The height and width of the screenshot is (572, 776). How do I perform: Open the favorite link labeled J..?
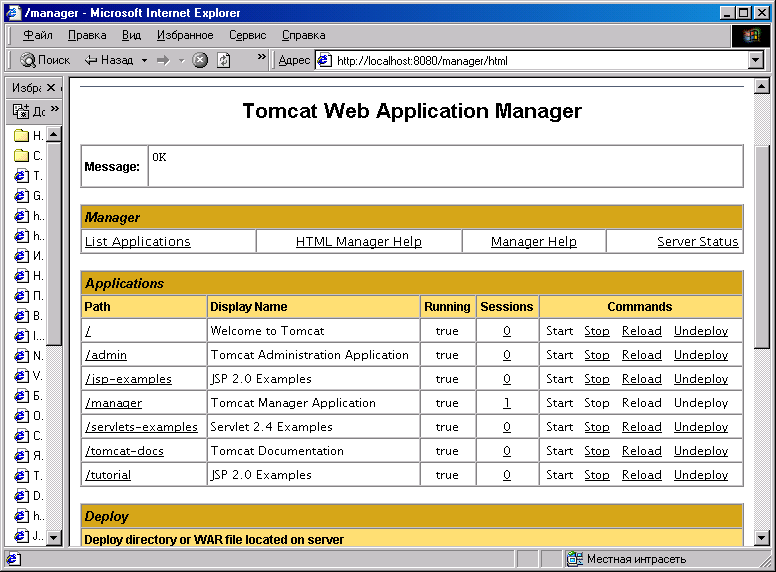pos(29,535)
